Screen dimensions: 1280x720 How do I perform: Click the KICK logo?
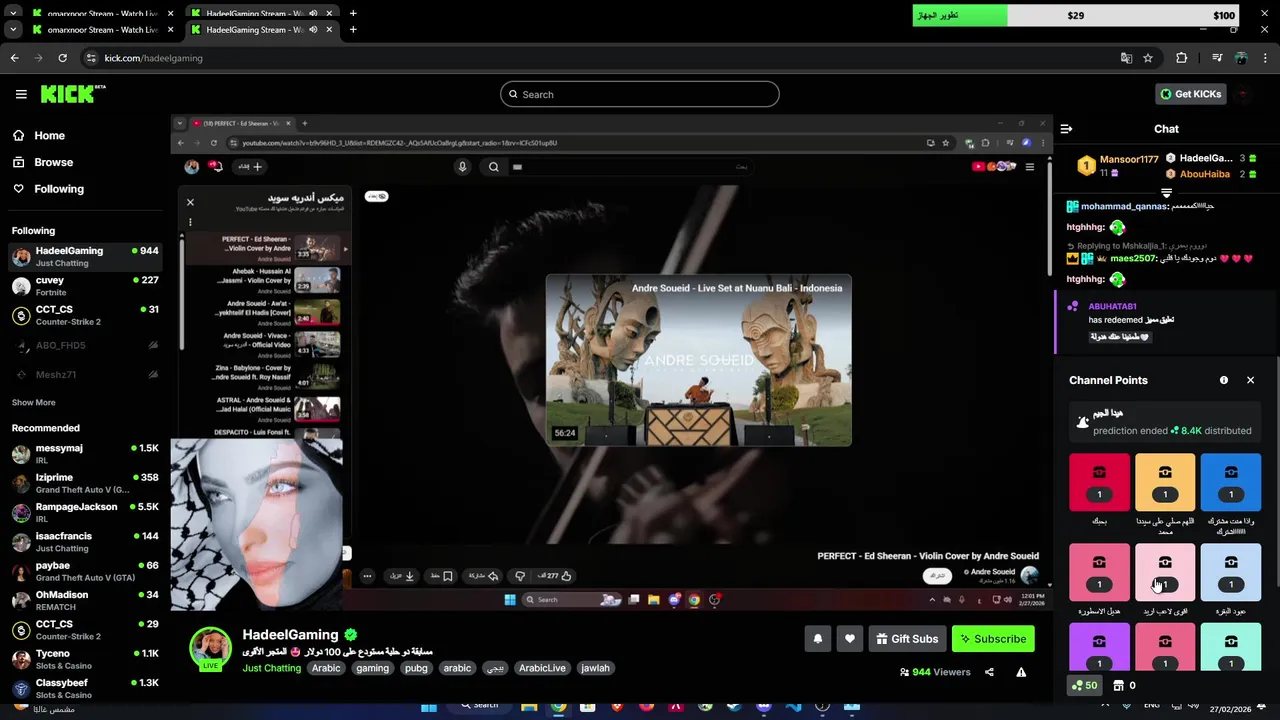pyautogui.click(x=73, y=94)
